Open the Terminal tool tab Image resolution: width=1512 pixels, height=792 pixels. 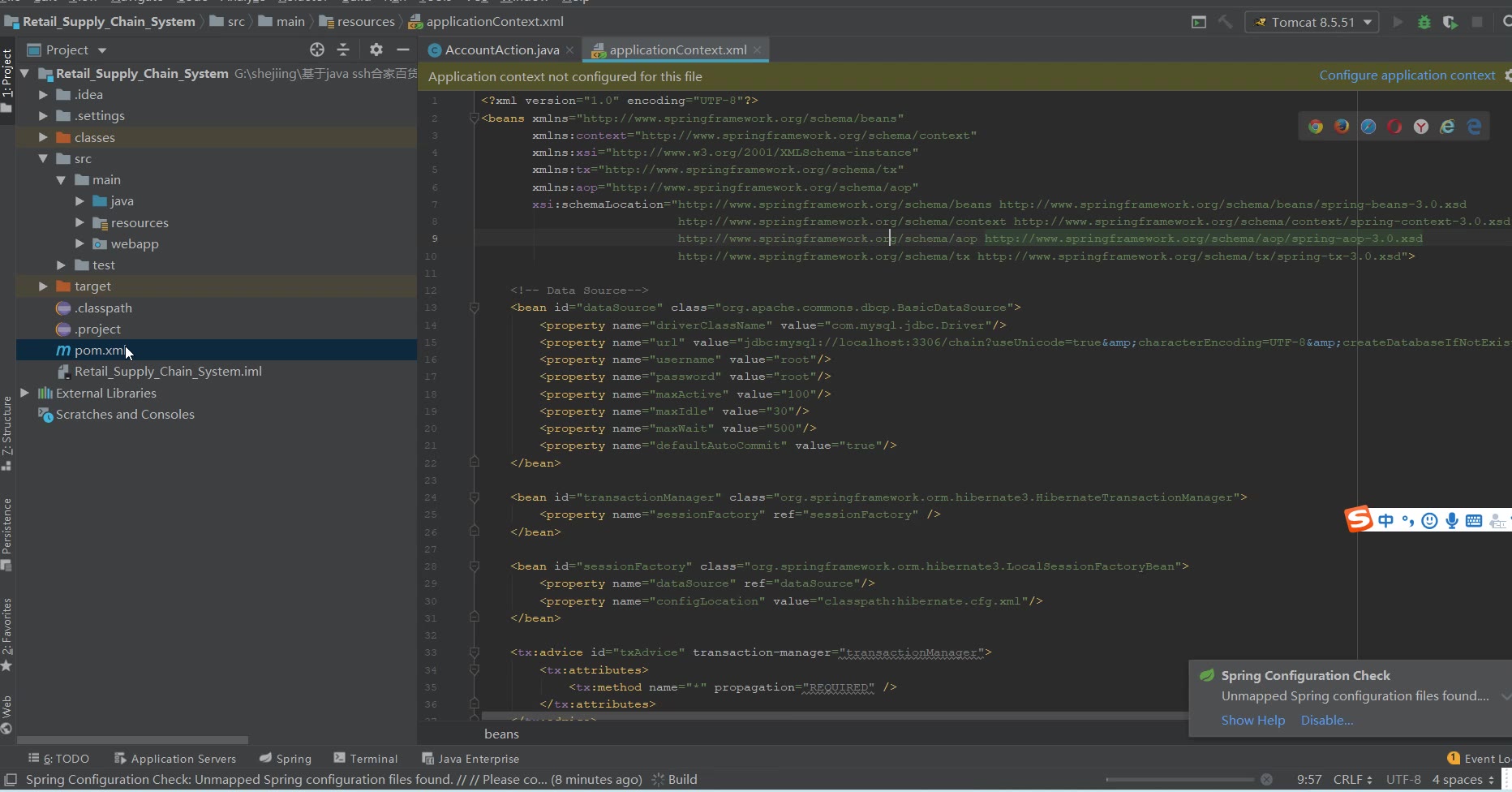pyautogui.click(x=365, y=759)
